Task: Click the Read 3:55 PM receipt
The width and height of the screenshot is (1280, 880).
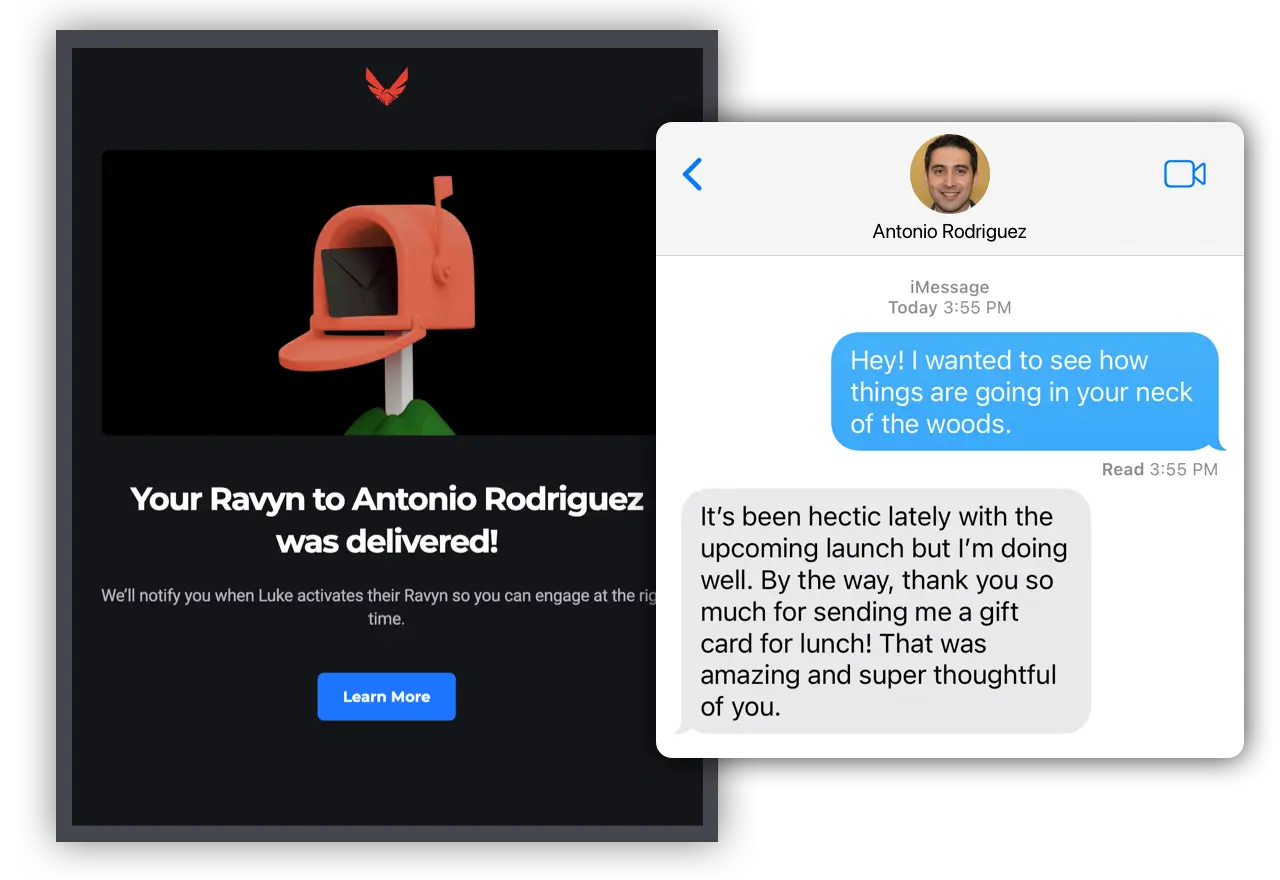Action: tap(1160, 469)
